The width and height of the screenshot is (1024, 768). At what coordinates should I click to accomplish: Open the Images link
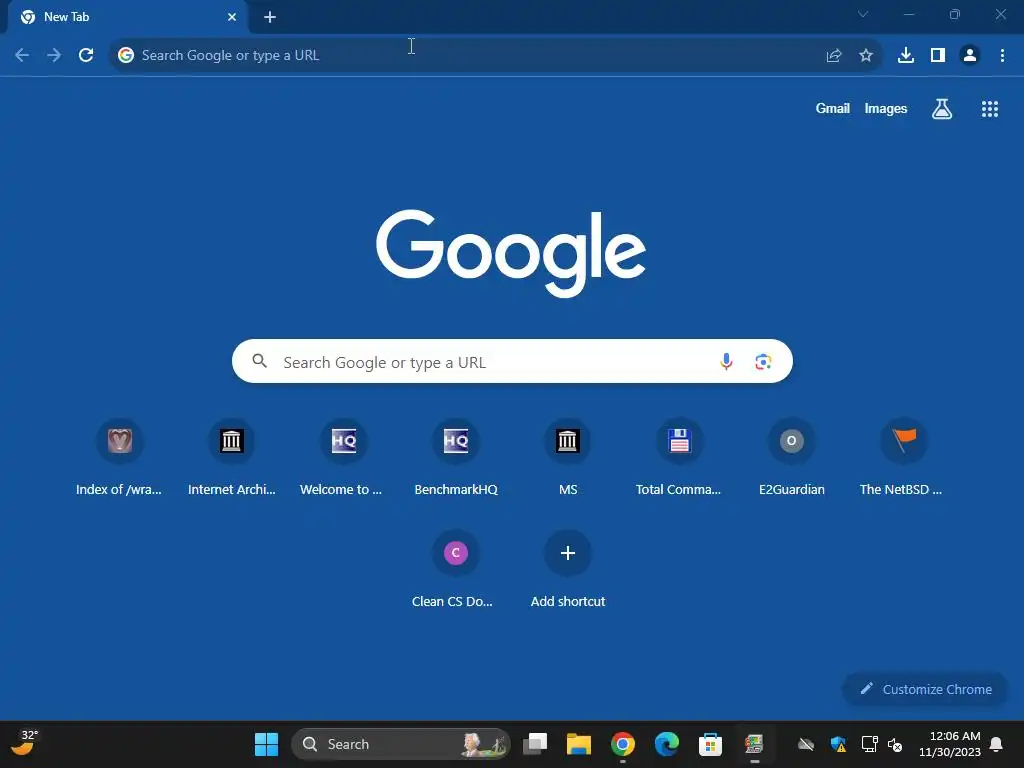point(886,108)
